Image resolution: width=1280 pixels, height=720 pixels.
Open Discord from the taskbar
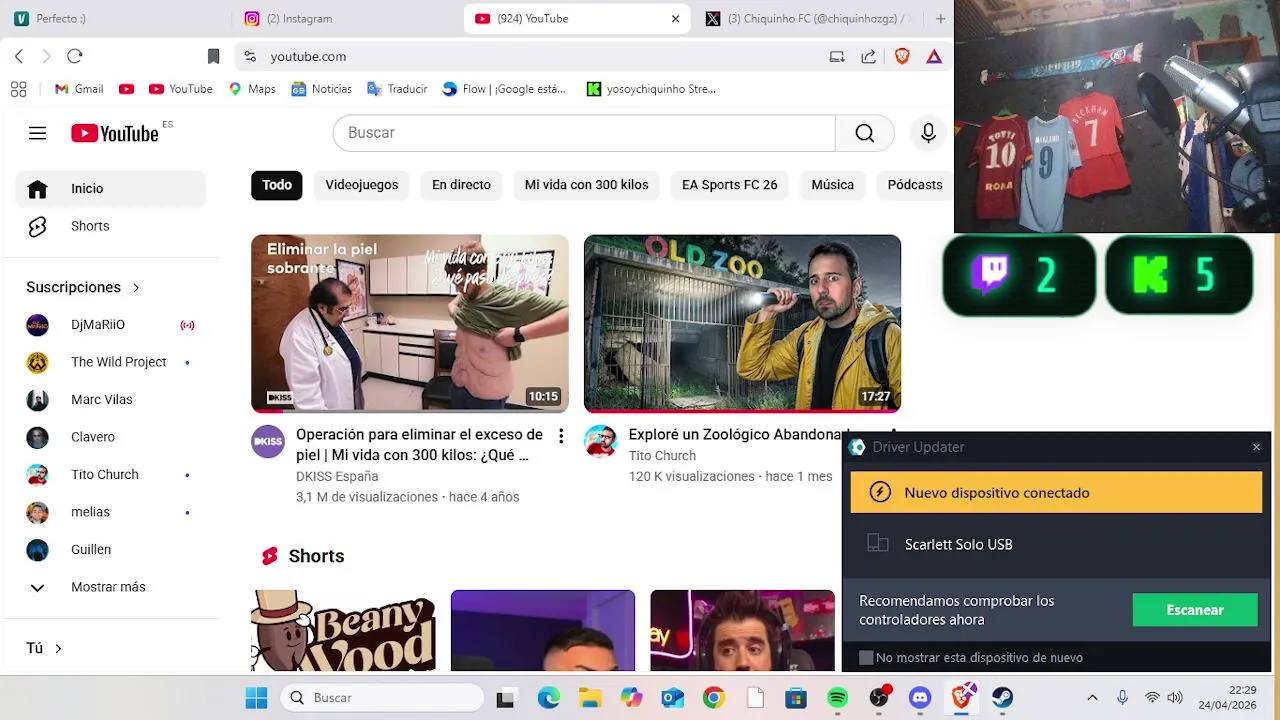(x=920, y=698)
